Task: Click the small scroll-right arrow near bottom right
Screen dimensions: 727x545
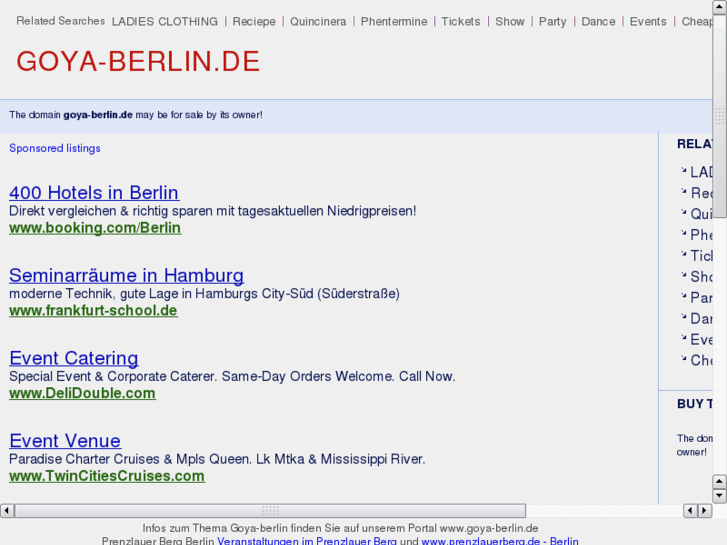Action: (x=705, y=511)
